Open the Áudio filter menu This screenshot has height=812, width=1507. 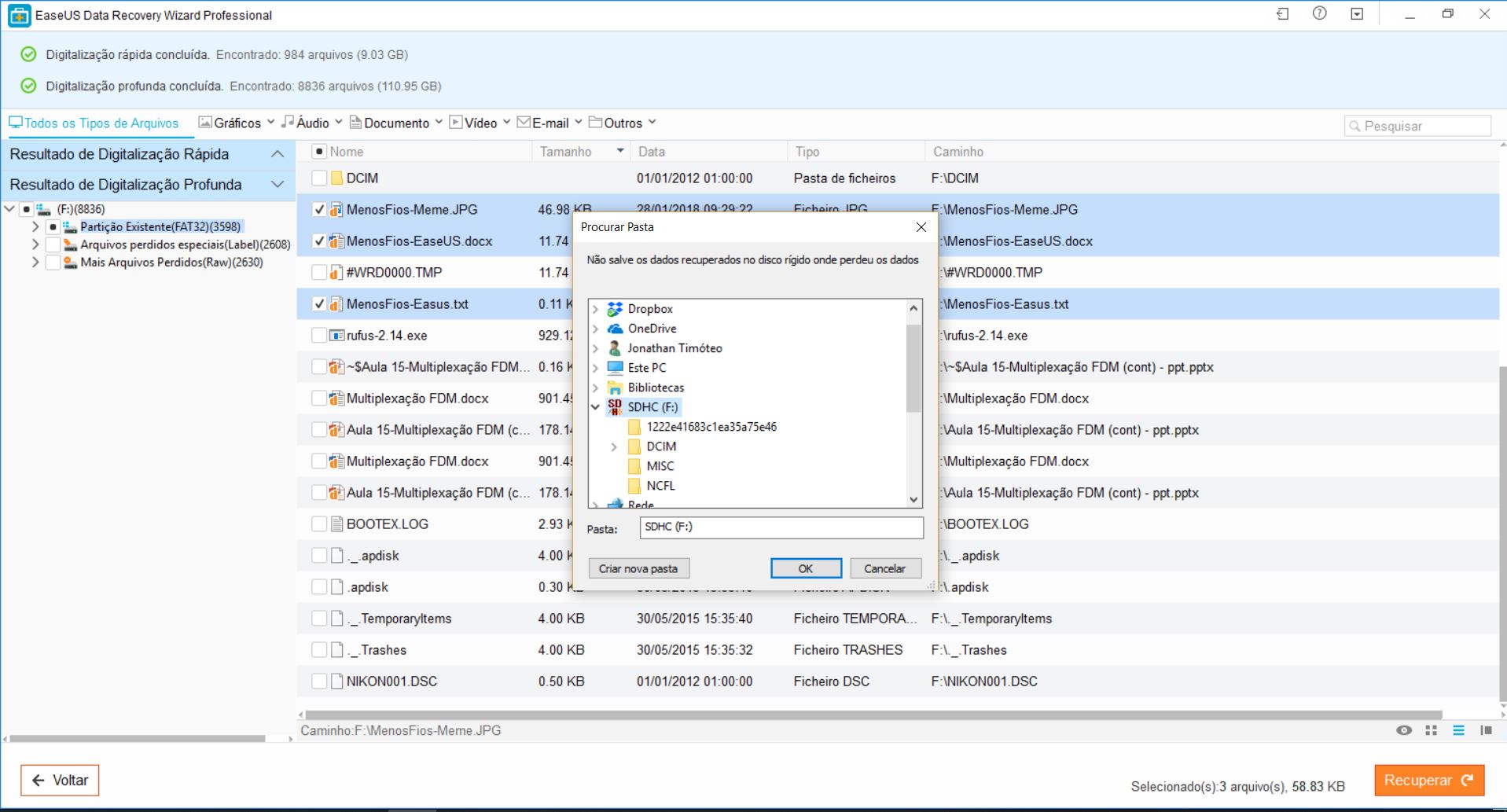(312, 123)
